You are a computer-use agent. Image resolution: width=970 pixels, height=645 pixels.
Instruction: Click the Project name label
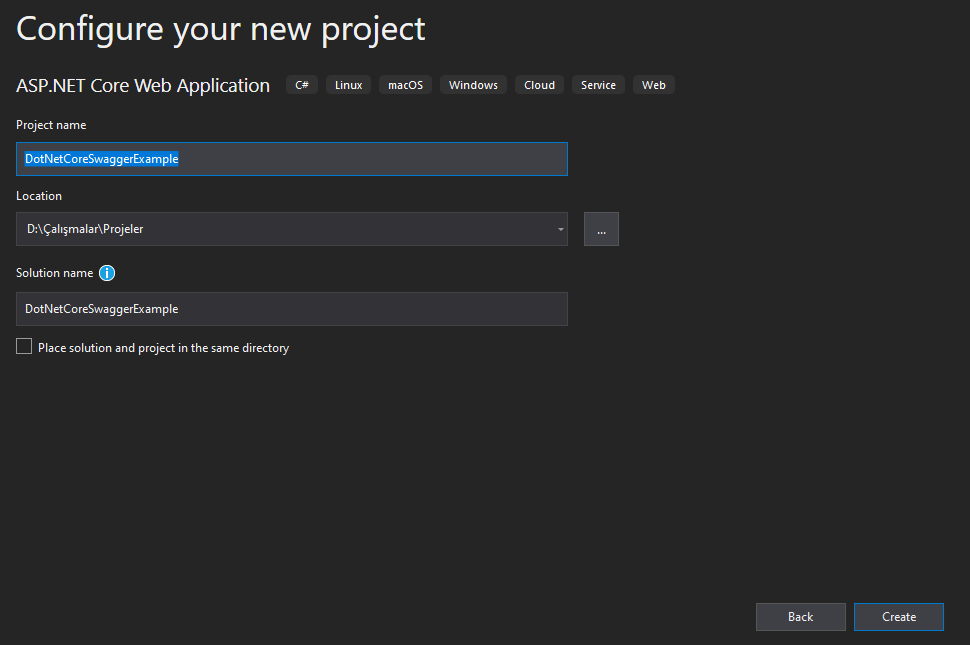[x=51, y=125]
